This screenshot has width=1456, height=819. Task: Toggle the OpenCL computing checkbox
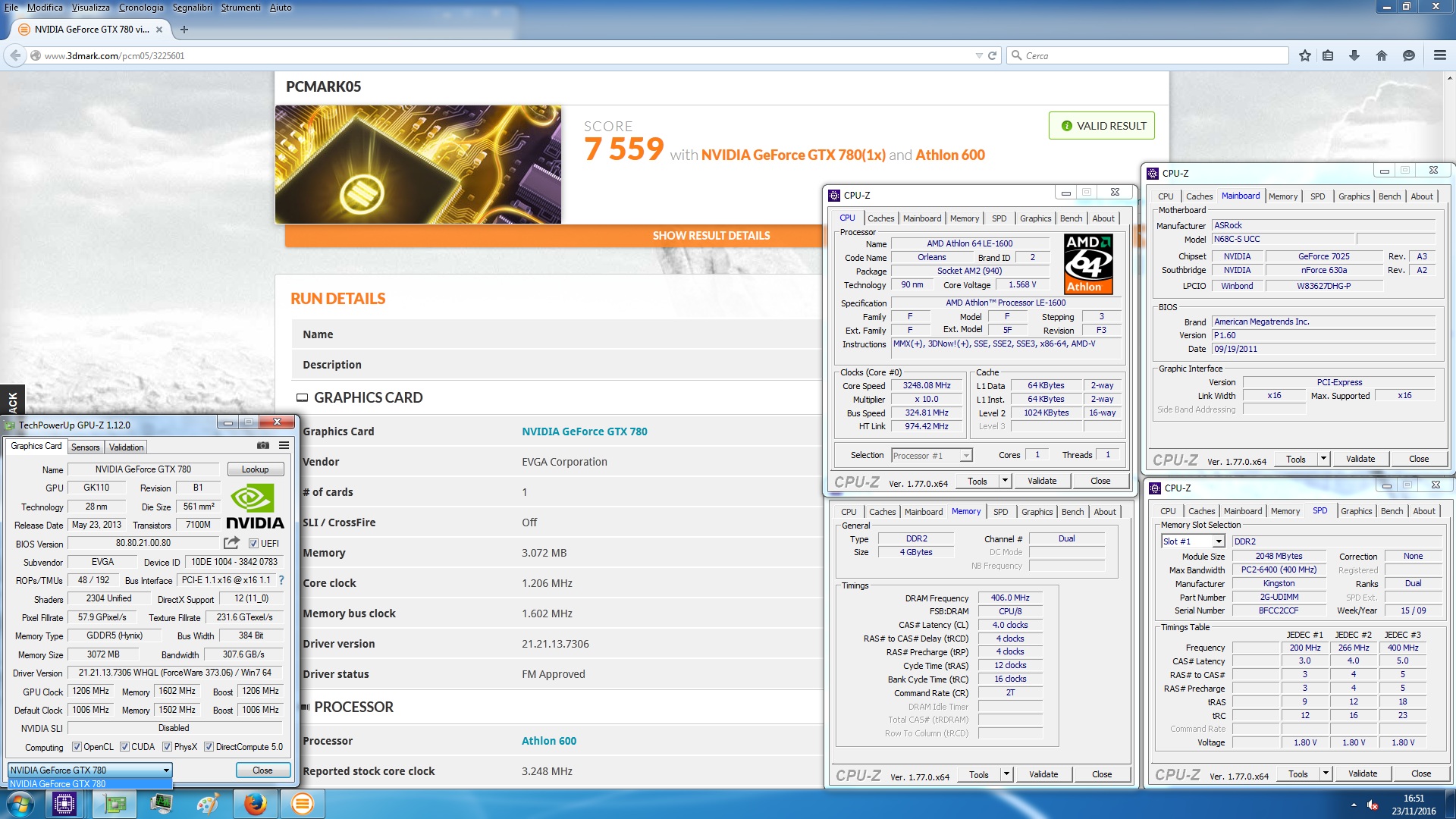click(77, 747)
